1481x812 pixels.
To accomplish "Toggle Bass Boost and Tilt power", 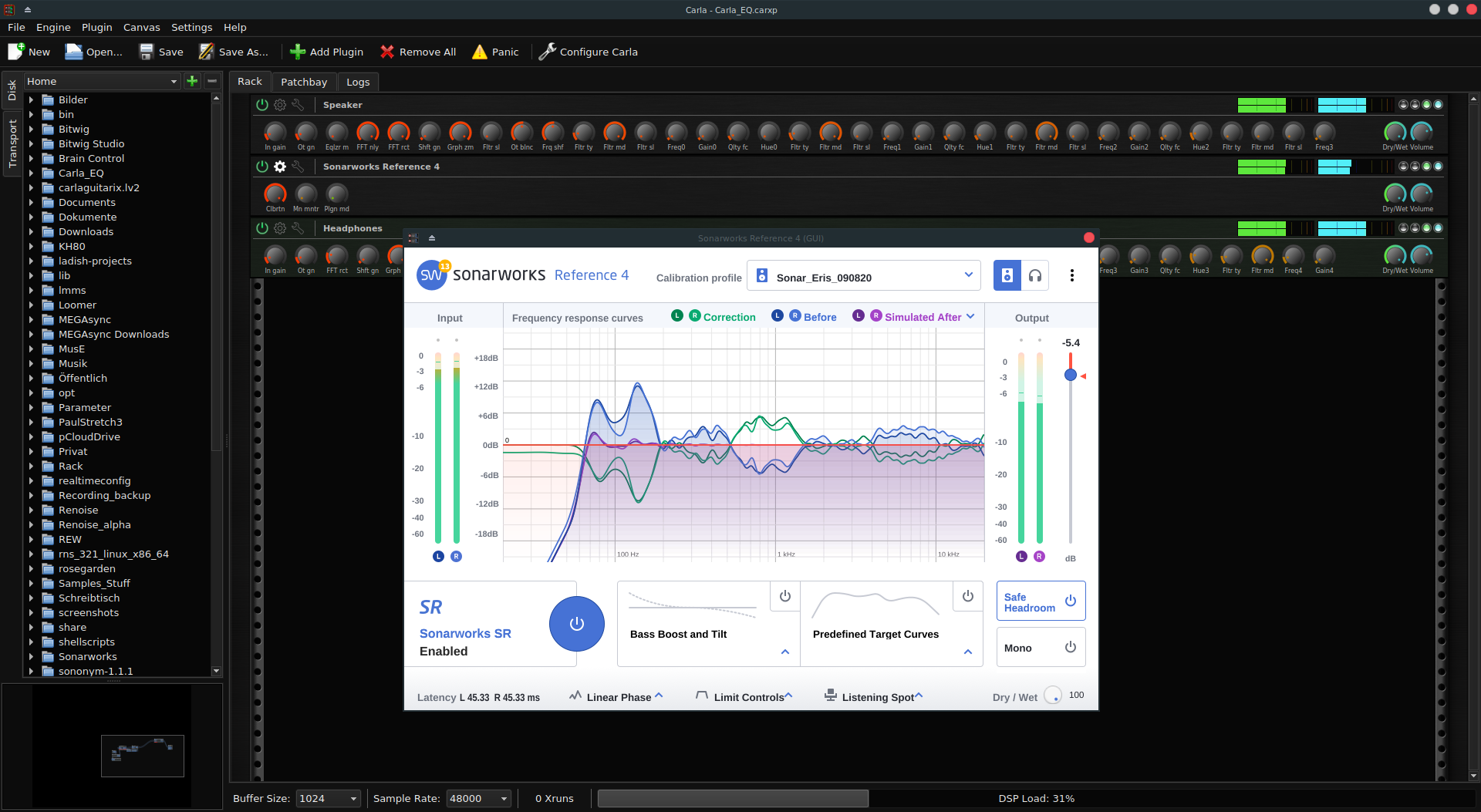I will point(784,596).
